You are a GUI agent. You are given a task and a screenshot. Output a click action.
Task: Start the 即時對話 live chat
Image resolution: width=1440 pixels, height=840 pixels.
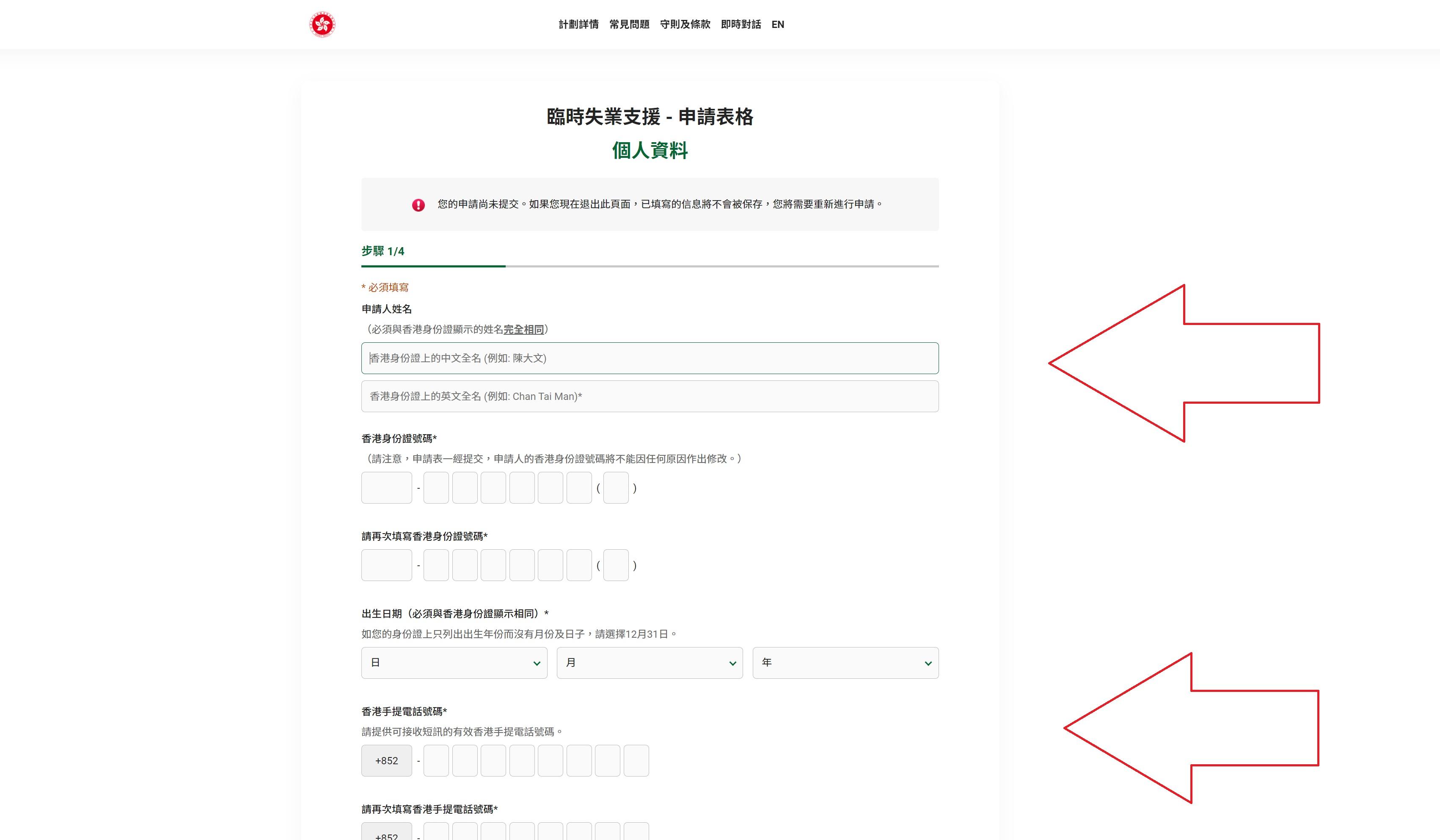click(x=740, y=25)
